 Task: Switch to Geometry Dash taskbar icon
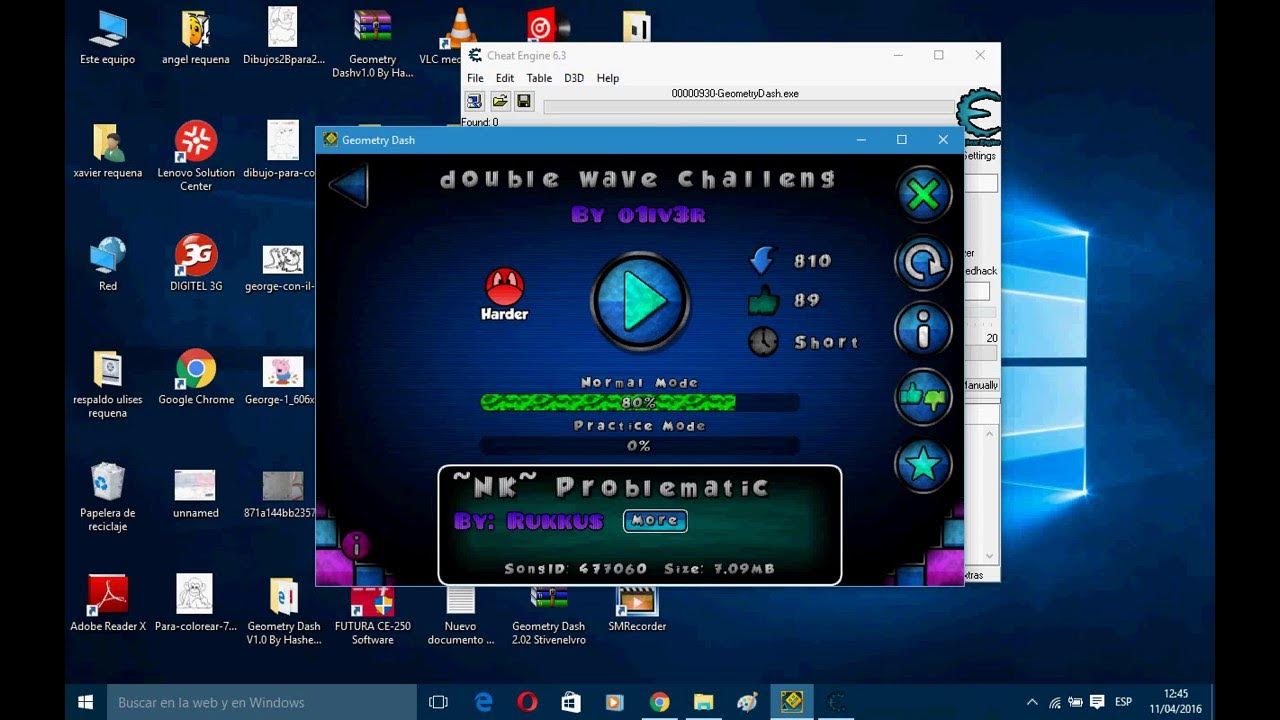click(x=791, y=702)
